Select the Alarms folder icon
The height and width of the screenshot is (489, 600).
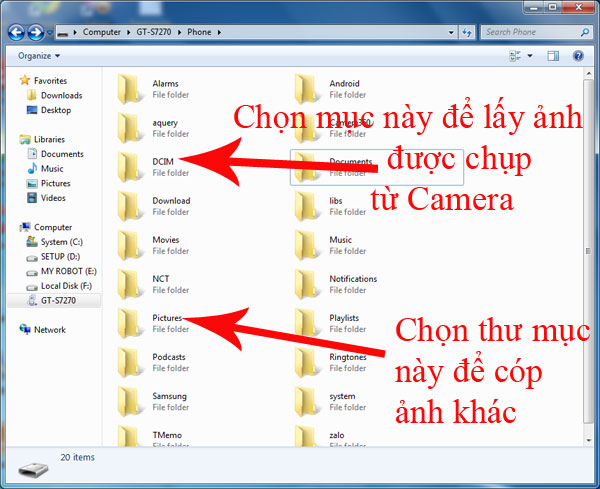128,89
